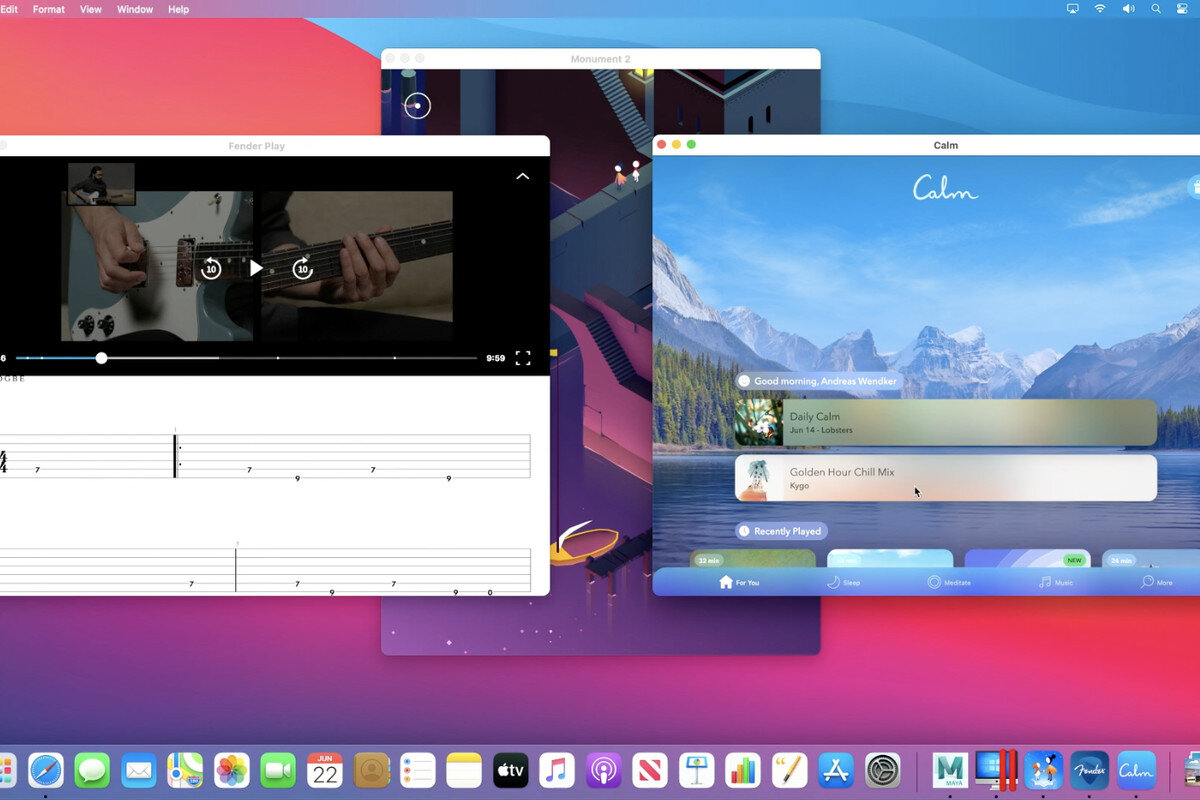Open Reminders from the Dock

pos(418,770)
